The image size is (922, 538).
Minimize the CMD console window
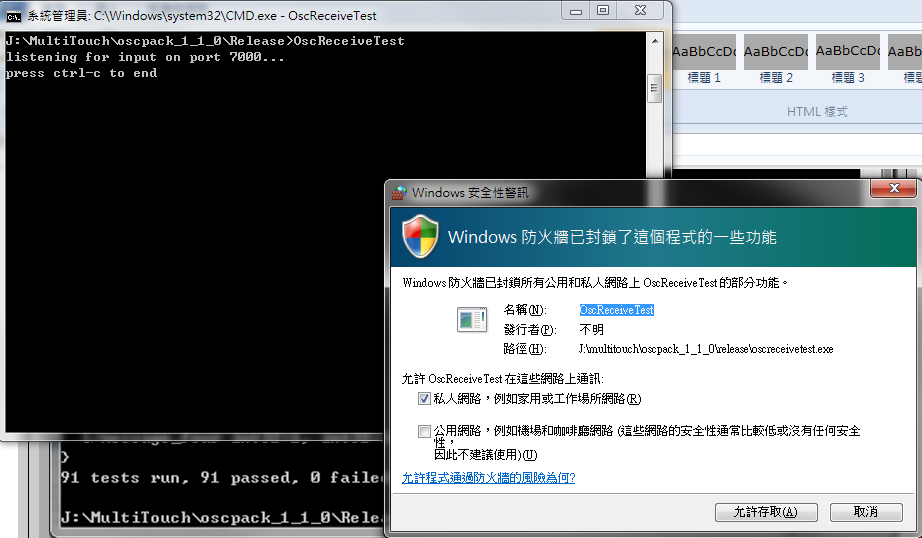click(x=576, y=11)
